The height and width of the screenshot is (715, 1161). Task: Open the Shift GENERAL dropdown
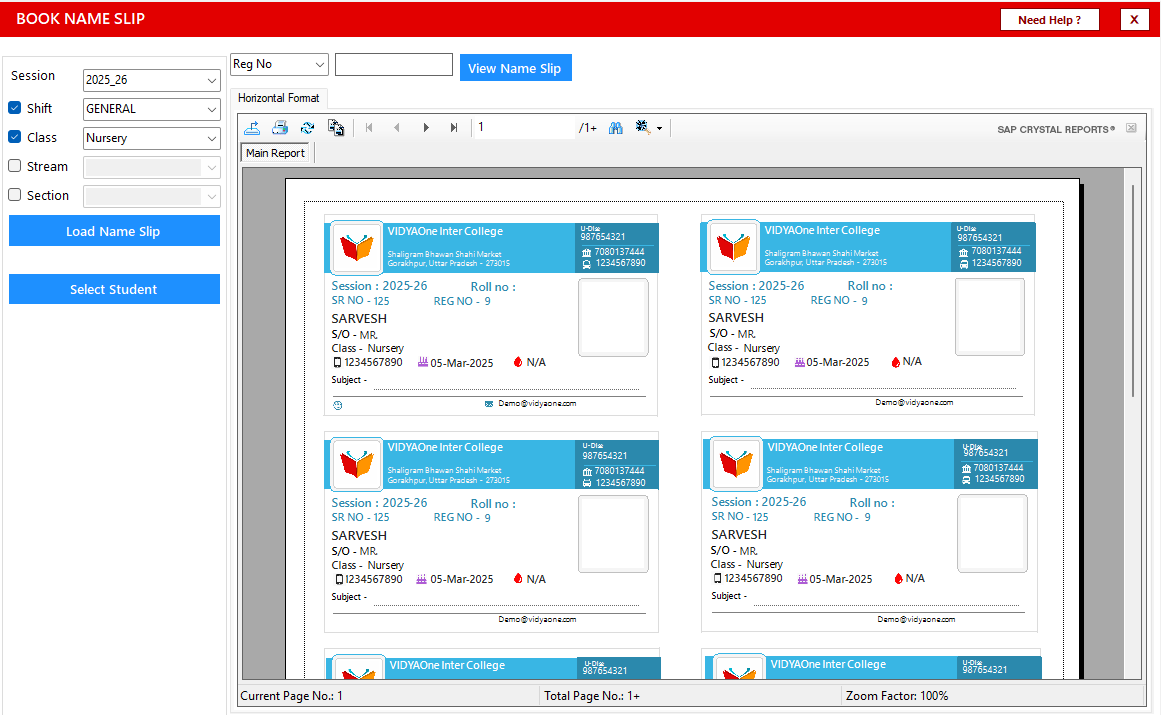coord(152,109)
